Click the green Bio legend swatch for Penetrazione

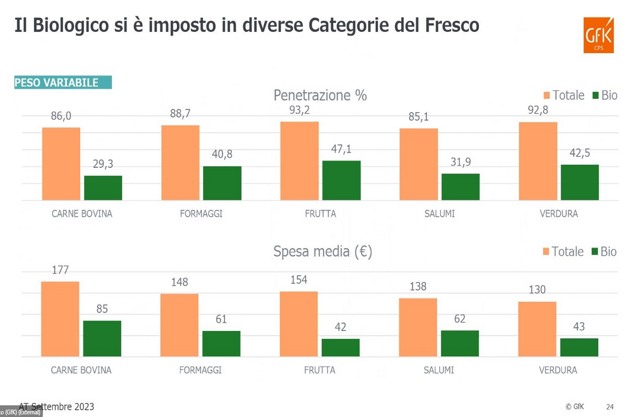pyautogui.click(x=594, y=96)
